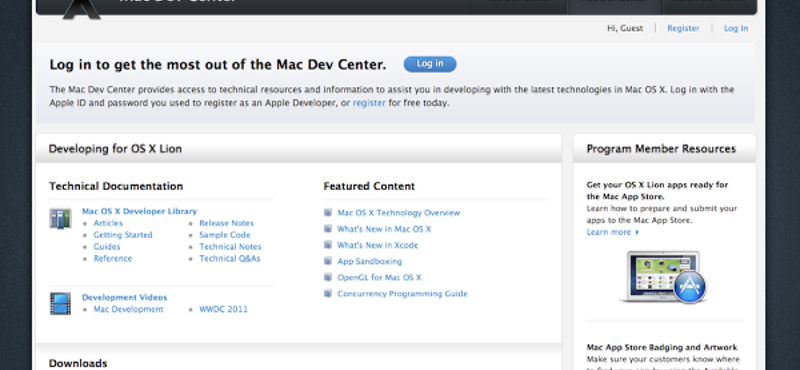Open the Guides link

pyautogui.click(x=107, y=246)
